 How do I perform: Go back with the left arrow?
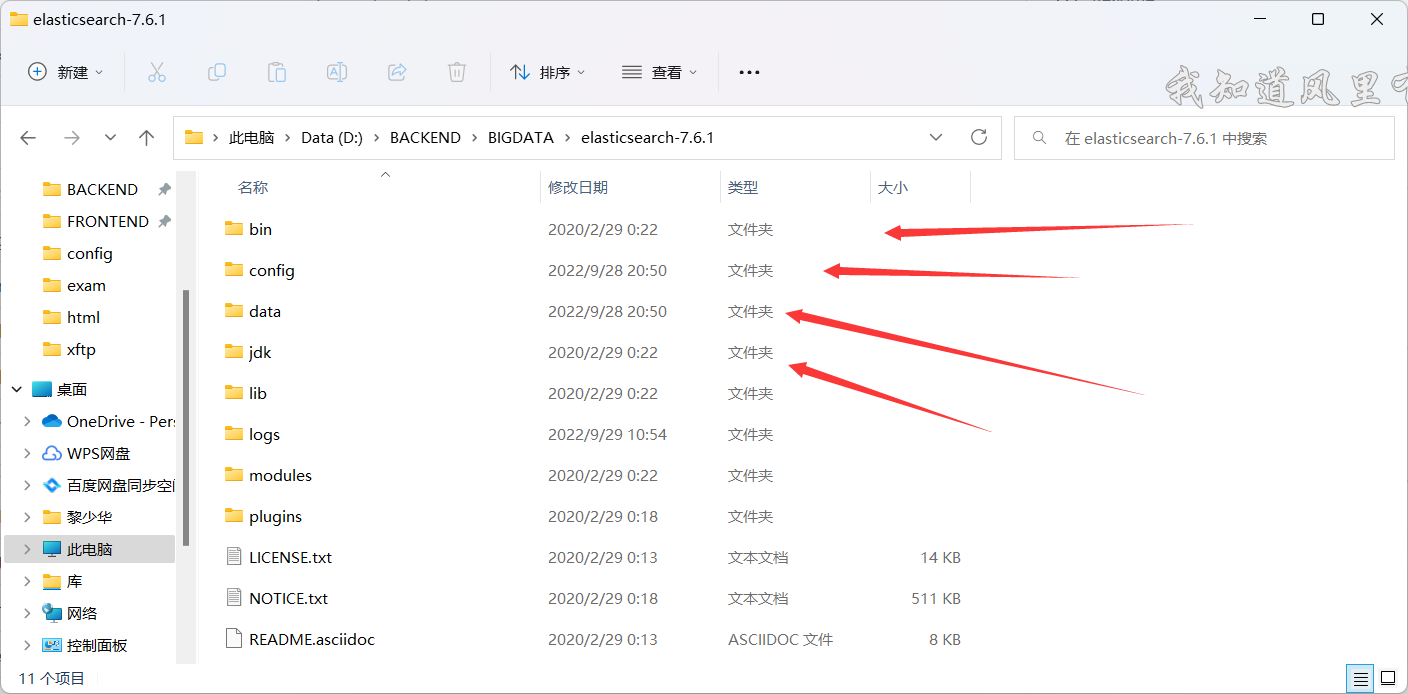(28, 138)
